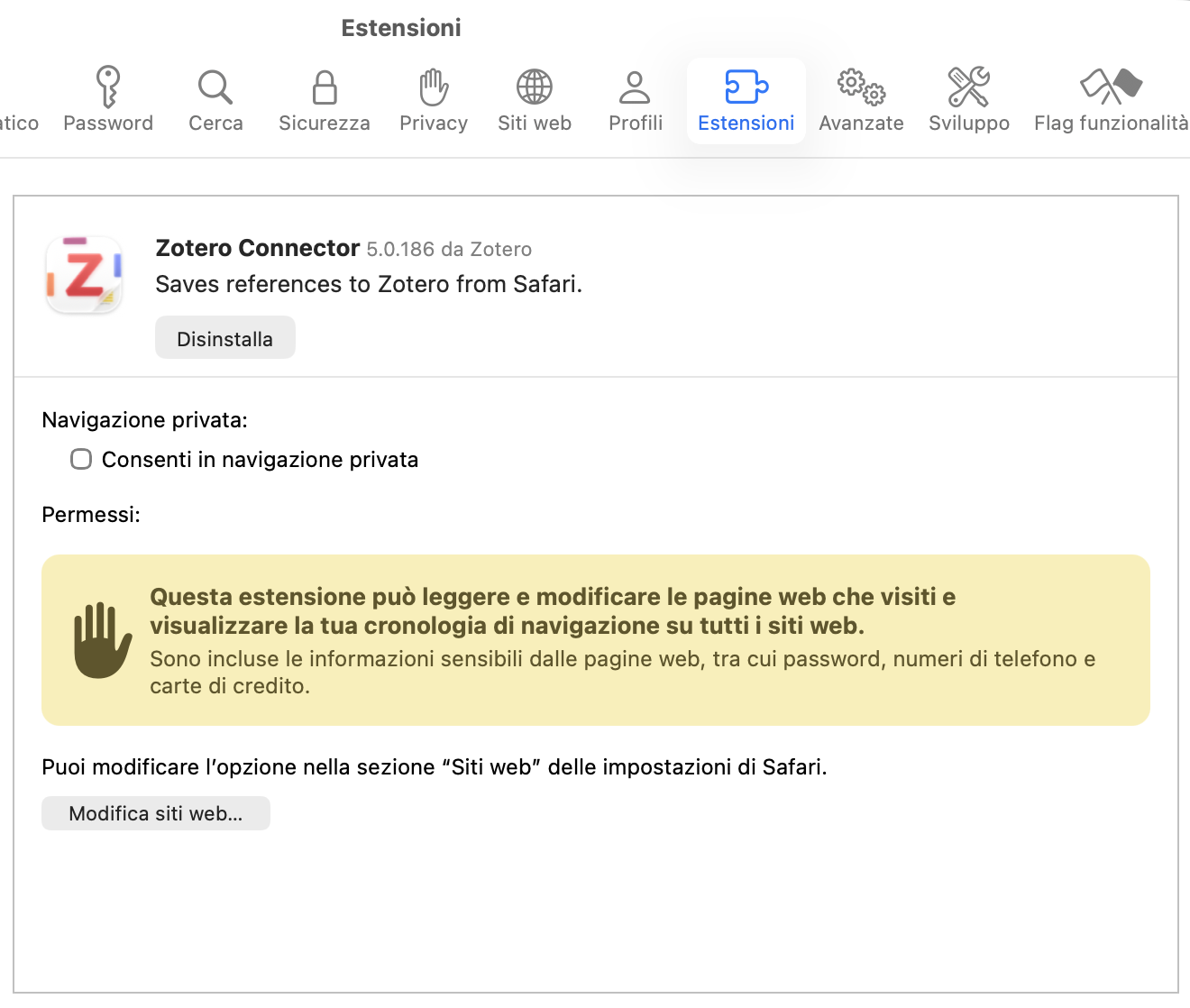The image size is (1190, 1008).
Task: Click the Zotero Connector app icon
Action: (x=84, y=275)
